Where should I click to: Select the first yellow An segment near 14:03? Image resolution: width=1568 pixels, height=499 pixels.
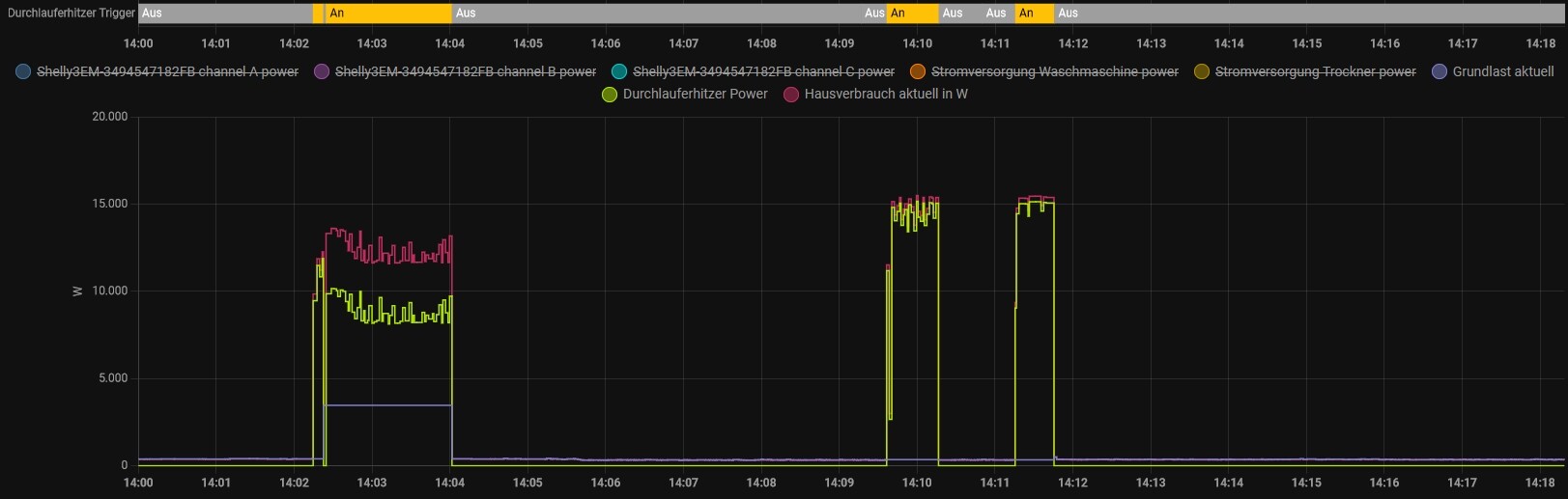click(388, 14)
